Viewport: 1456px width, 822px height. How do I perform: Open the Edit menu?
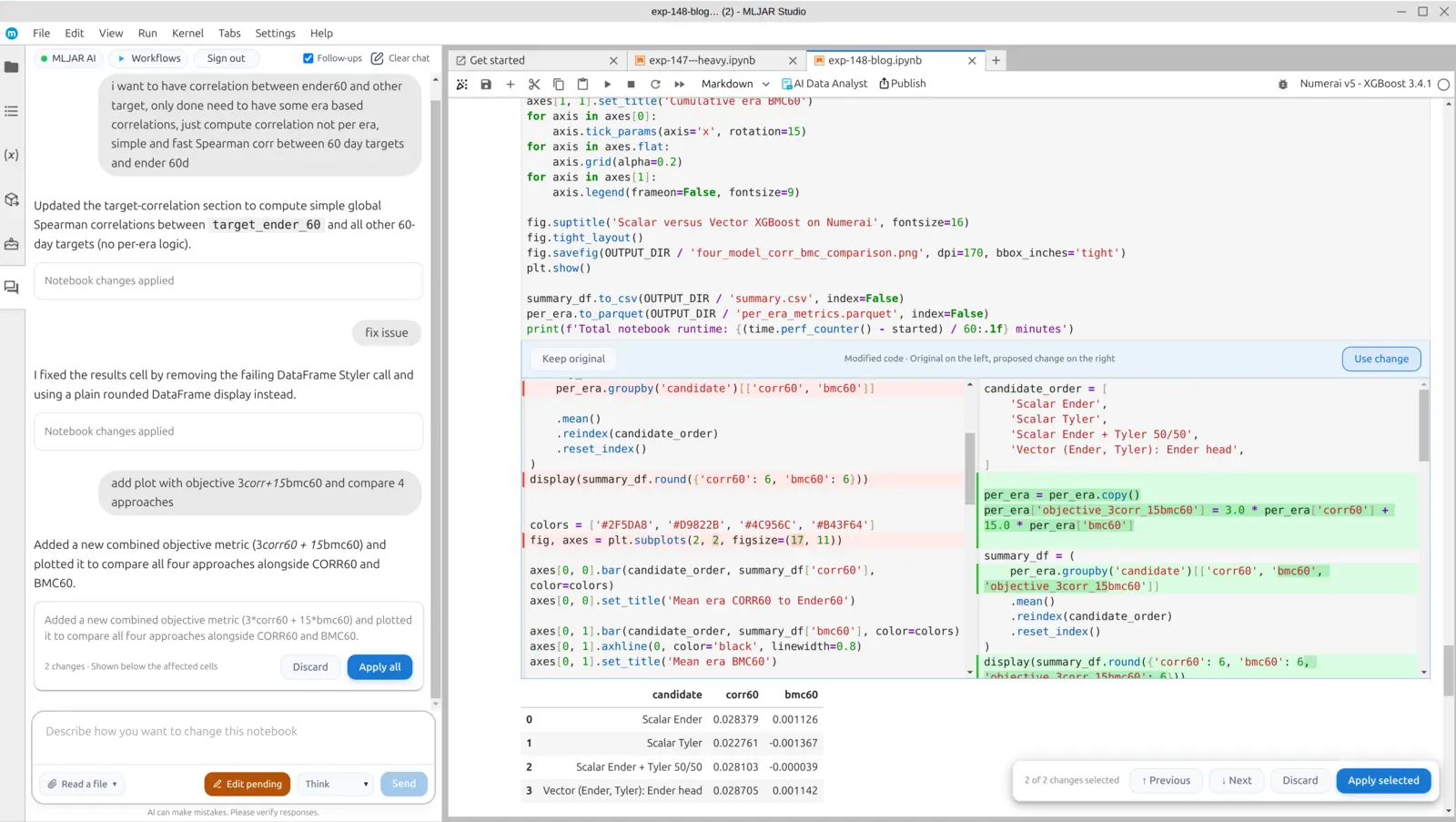pos(75,33)
